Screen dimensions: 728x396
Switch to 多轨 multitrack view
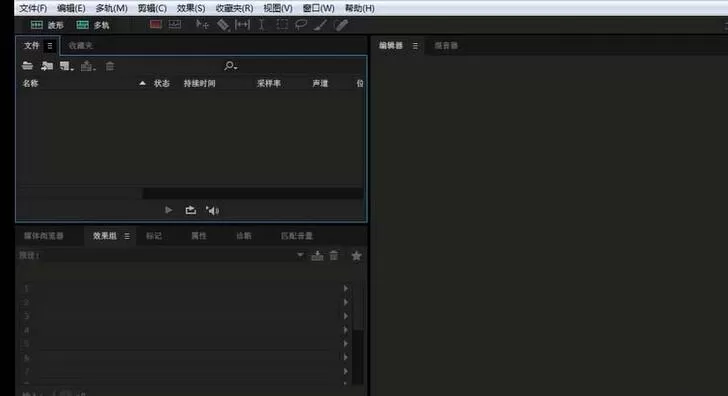(x=93, y=25)
